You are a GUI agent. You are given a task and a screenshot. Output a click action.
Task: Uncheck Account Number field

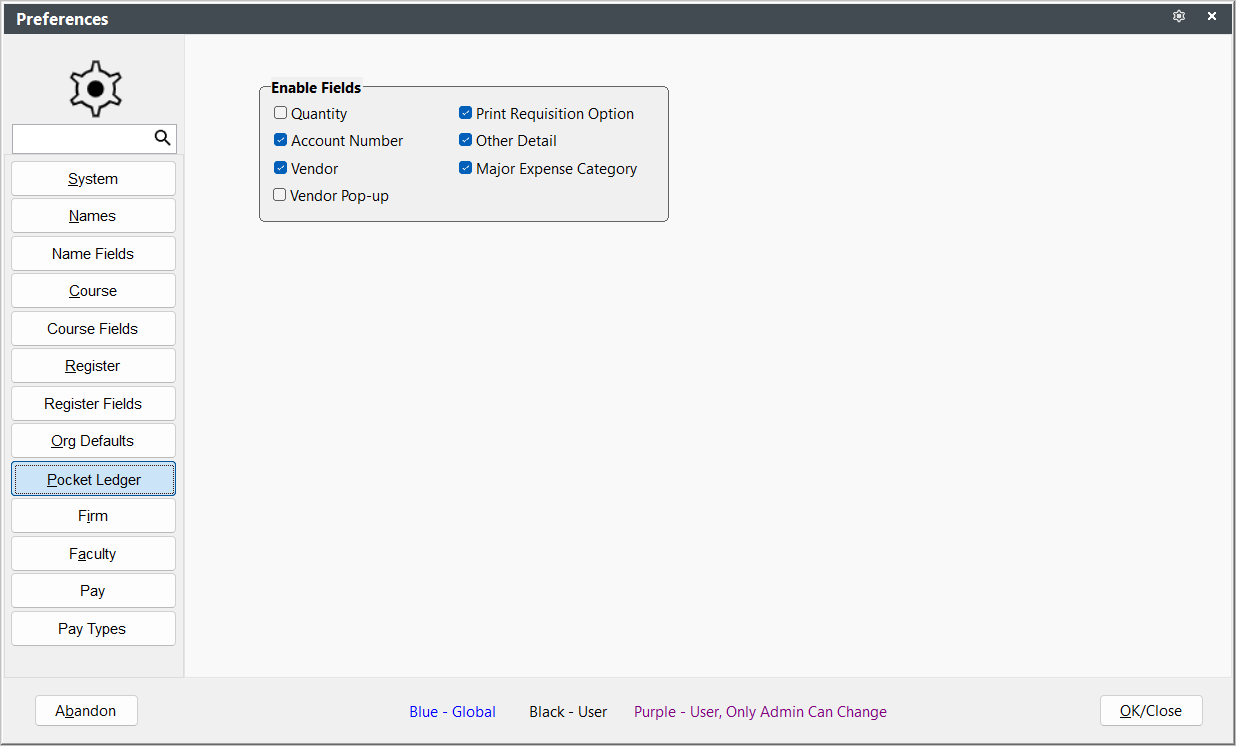click(x=280, y=140)
